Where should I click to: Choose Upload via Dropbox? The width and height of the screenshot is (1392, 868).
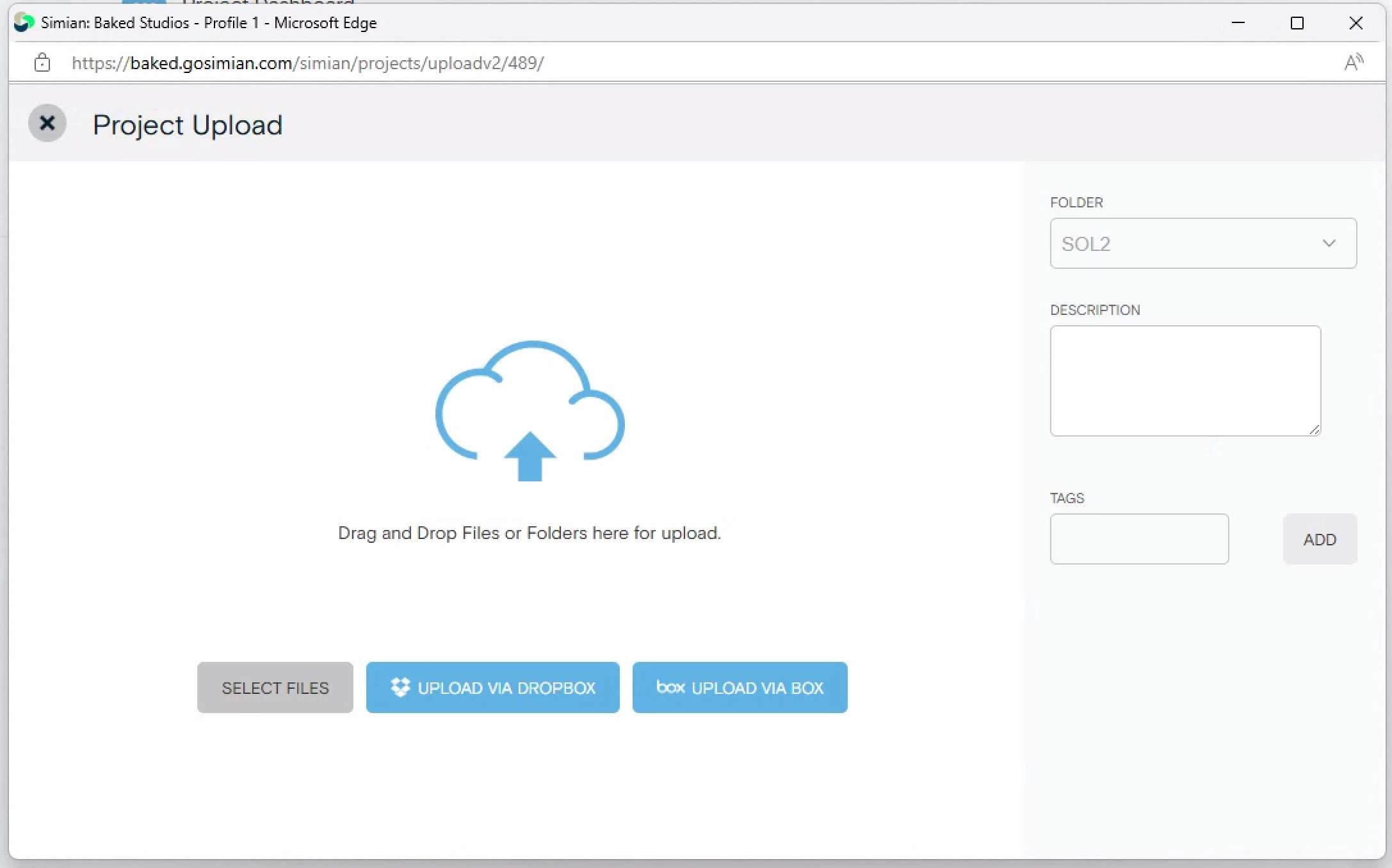tap(492, 687)
